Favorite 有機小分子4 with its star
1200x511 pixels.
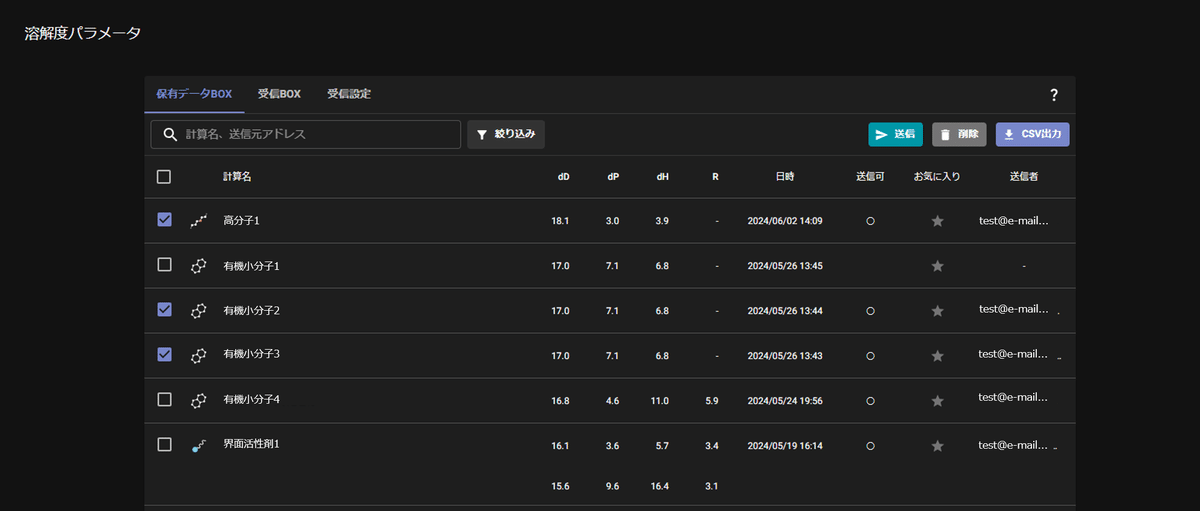pyautogui.click(x=937, y=401)
